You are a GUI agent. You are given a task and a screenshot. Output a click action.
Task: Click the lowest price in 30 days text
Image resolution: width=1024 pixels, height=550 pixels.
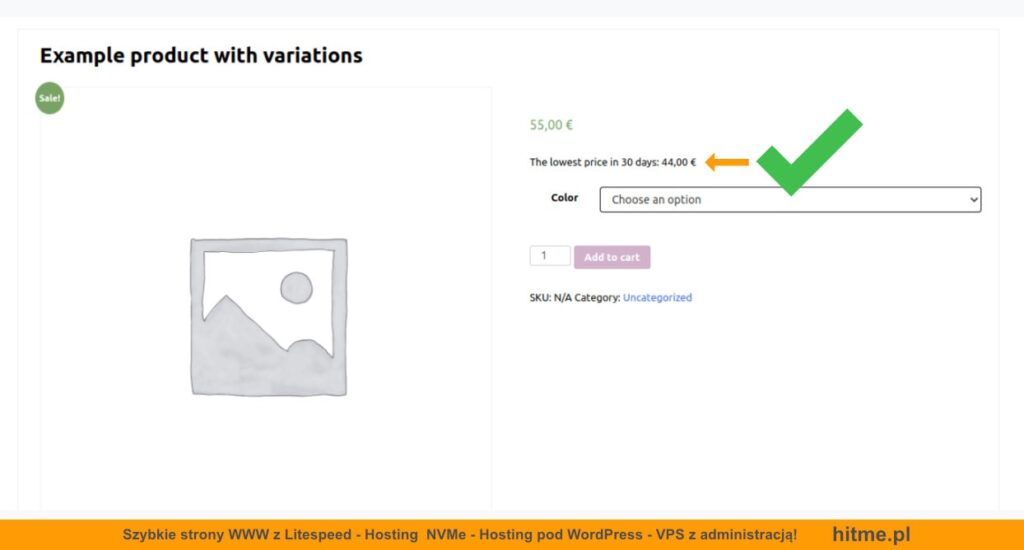594,162
